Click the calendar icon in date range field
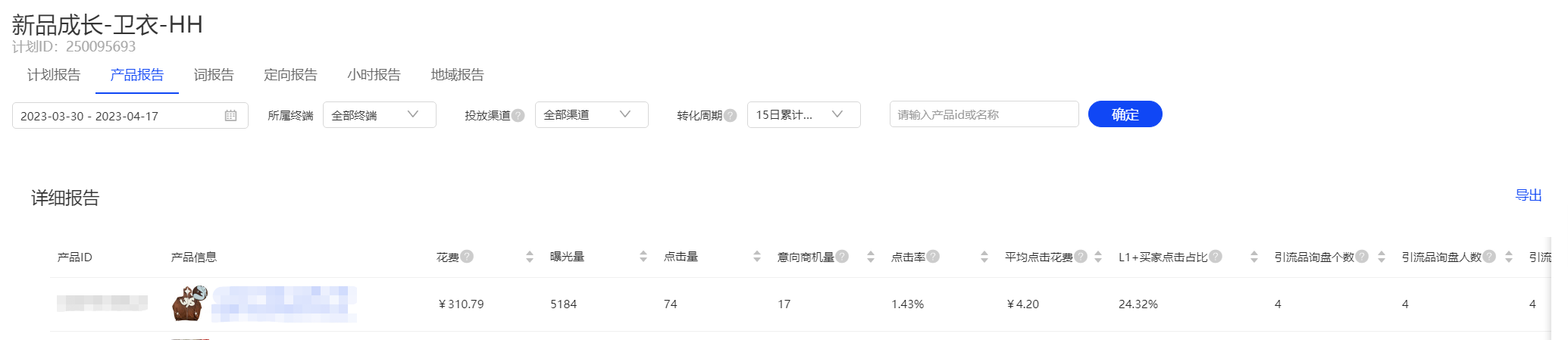Viewport: 1568px width, 340px height. pyautogui.click(x=230, y=116)
